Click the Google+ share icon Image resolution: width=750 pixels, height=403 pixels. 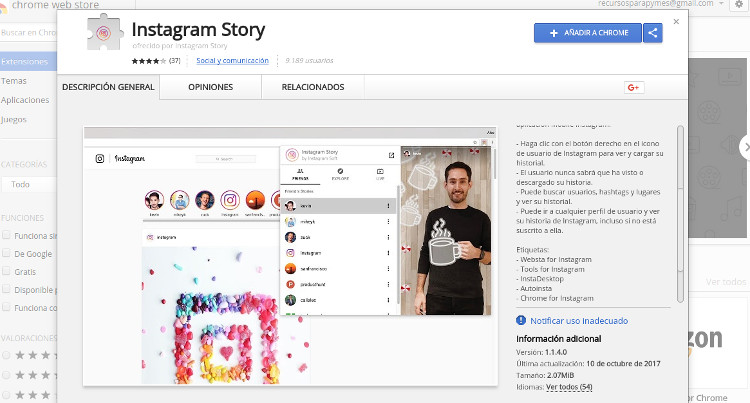coord(634,87)
